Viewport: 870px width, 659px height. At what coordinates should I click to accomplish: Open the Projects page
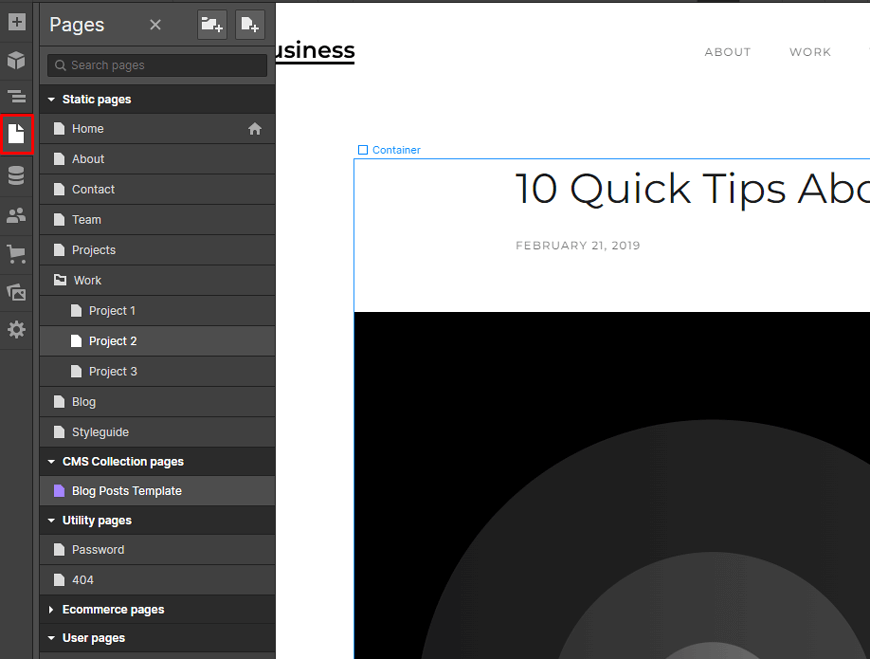[x=158, y=250]
